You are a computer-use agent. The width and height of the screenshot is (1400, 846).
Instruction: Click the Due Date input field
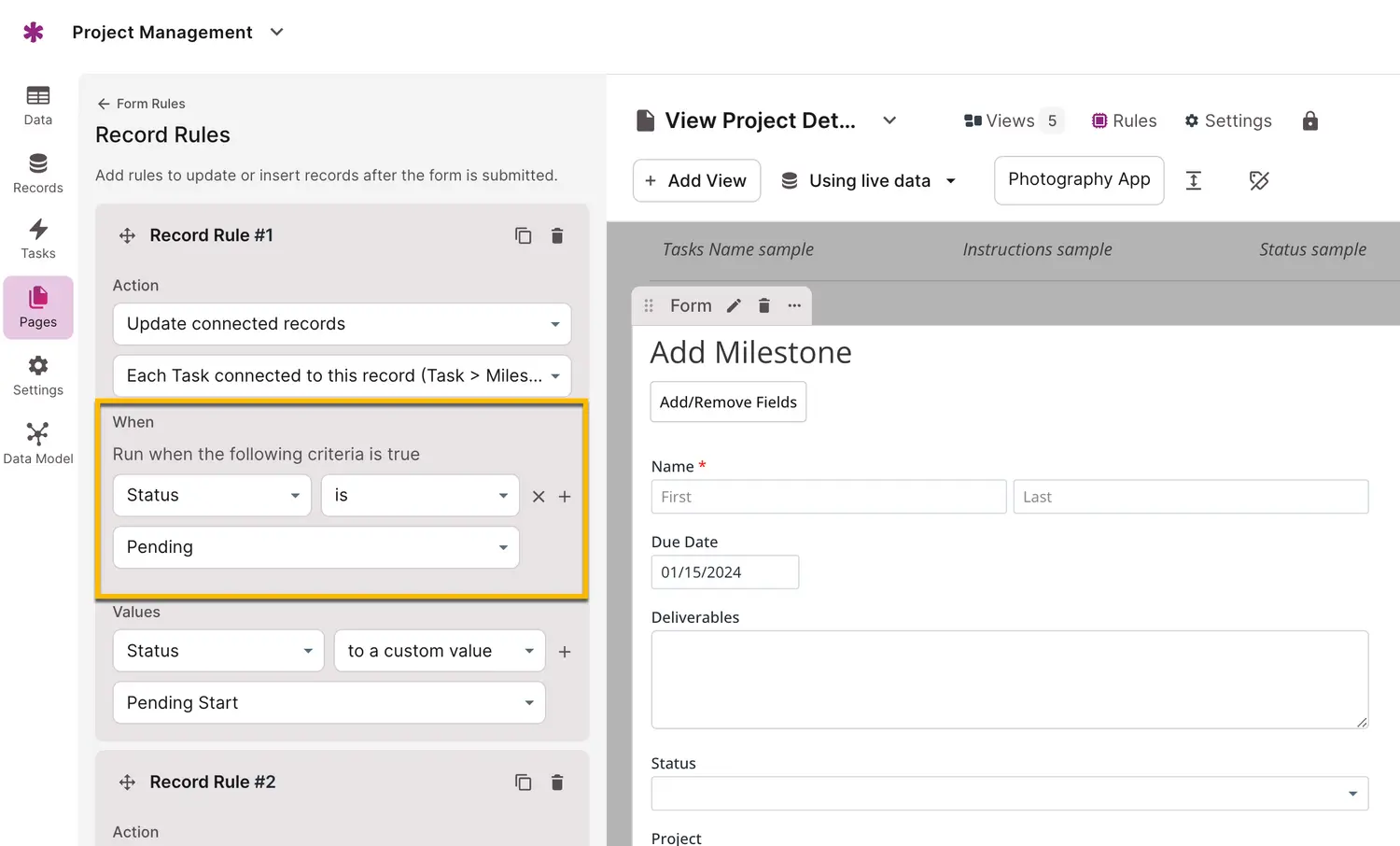[724, 572]
